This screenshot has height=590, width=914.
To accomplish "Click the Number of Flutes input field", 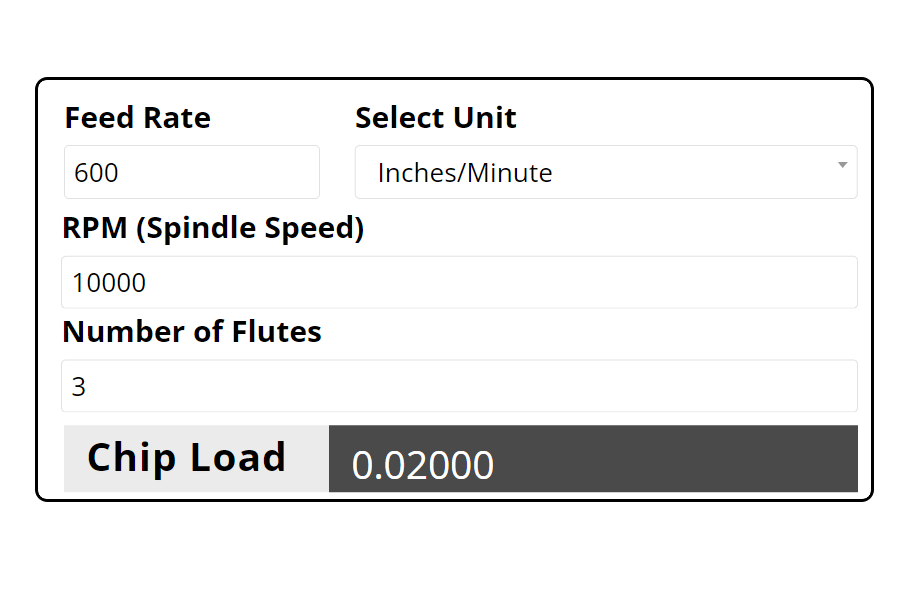I will click(x=459, y=386).
